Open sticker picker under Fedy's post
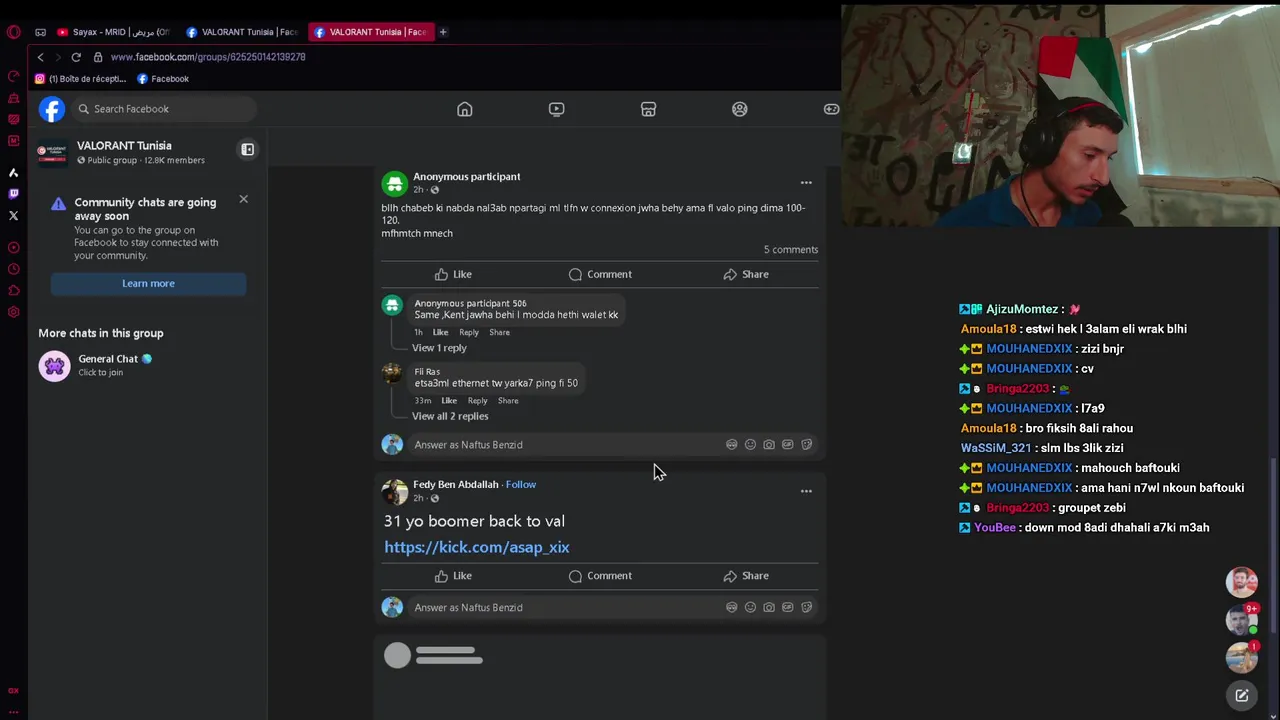 807,607
